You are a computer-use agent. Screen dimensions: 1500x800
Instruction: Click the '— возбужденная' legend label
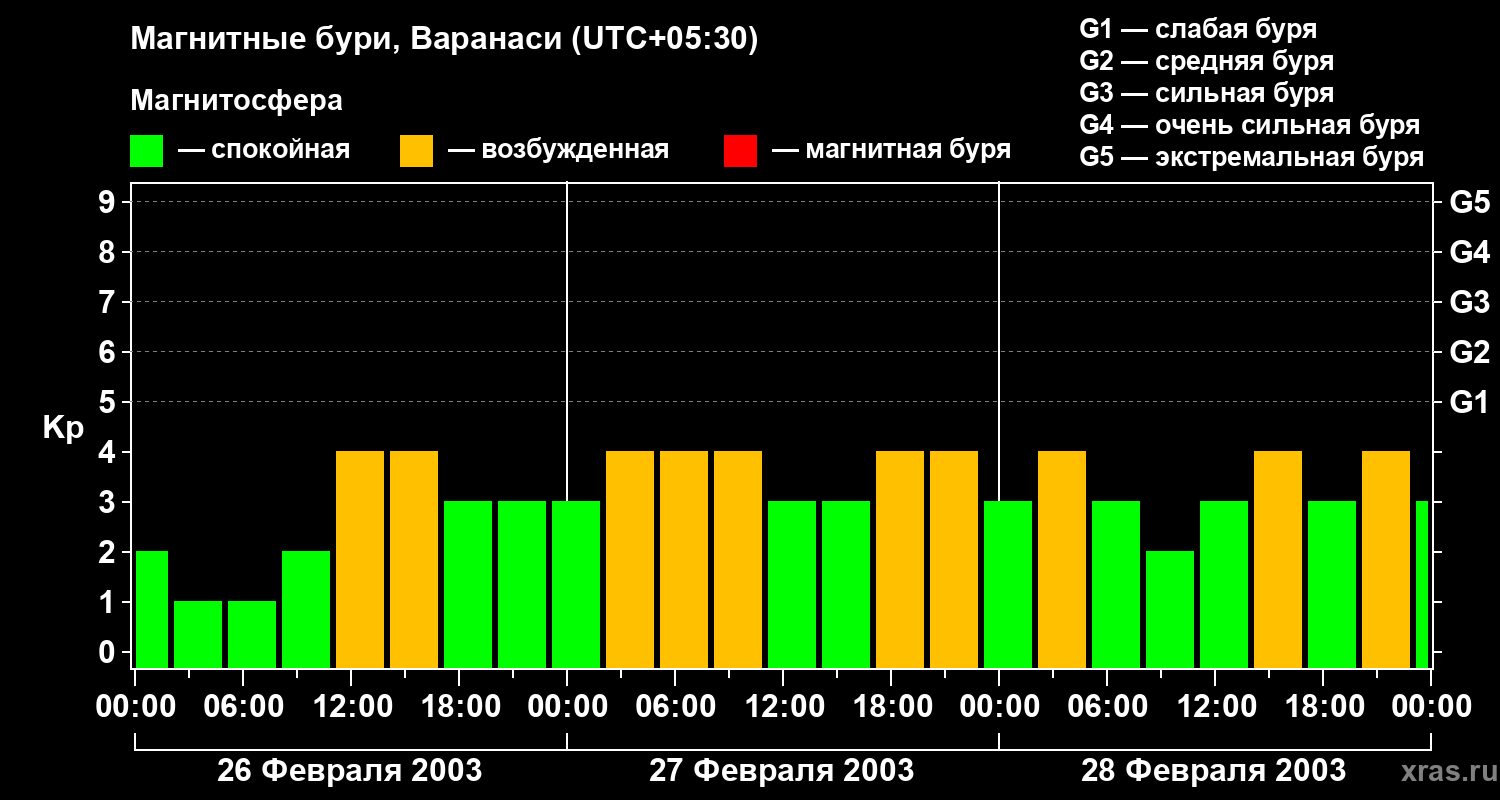558,151
